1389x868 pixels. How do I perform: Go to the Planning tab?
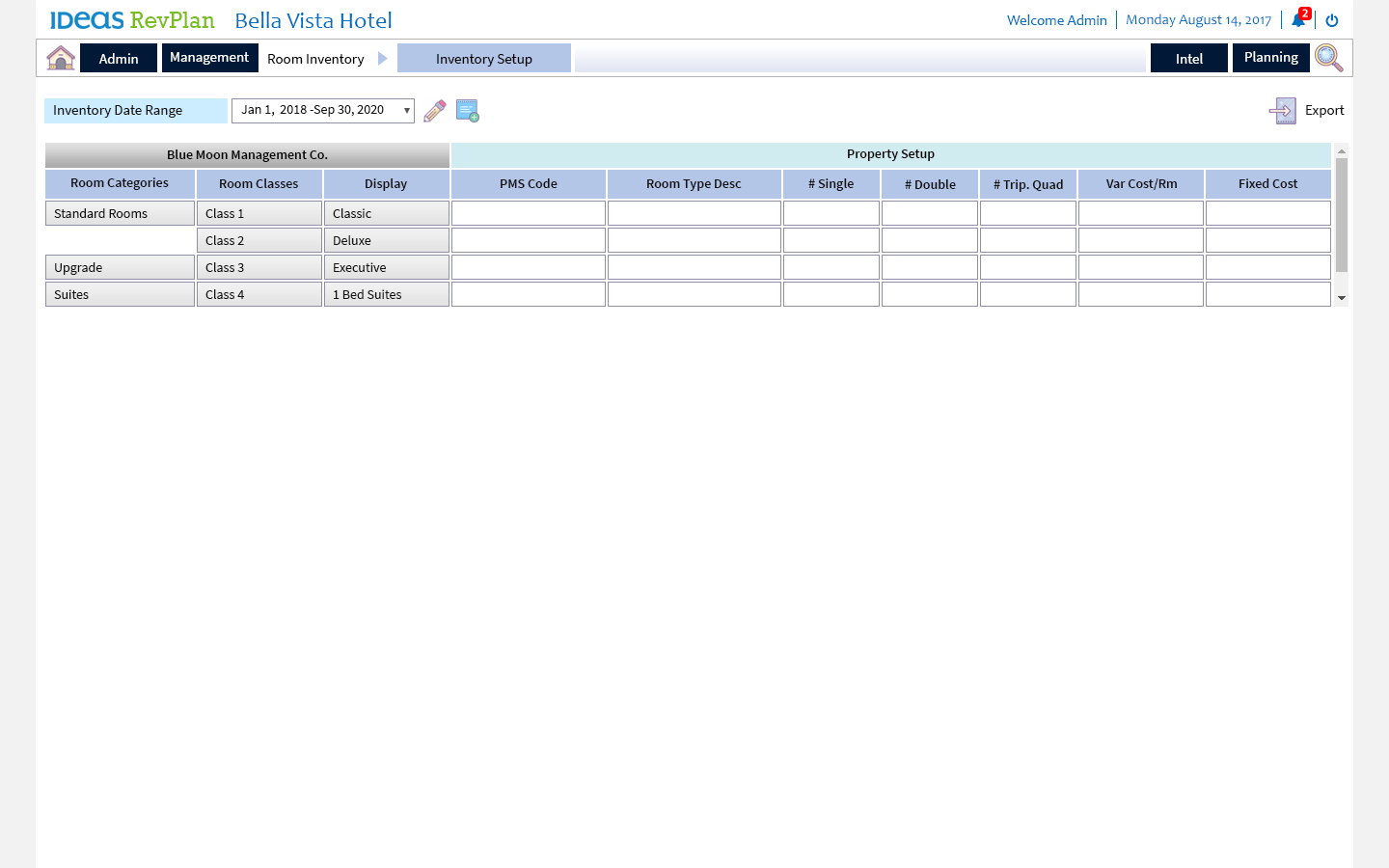click(x=1270, y=58)
